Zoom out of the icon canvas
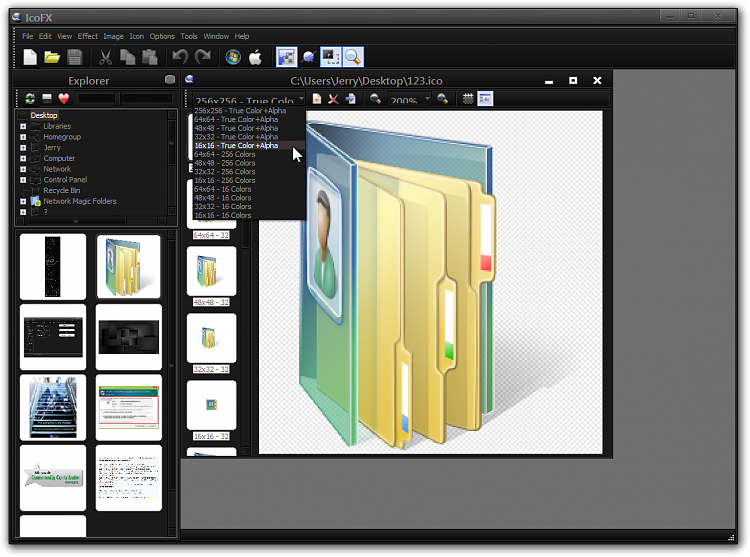 click(x=375, y=99)
